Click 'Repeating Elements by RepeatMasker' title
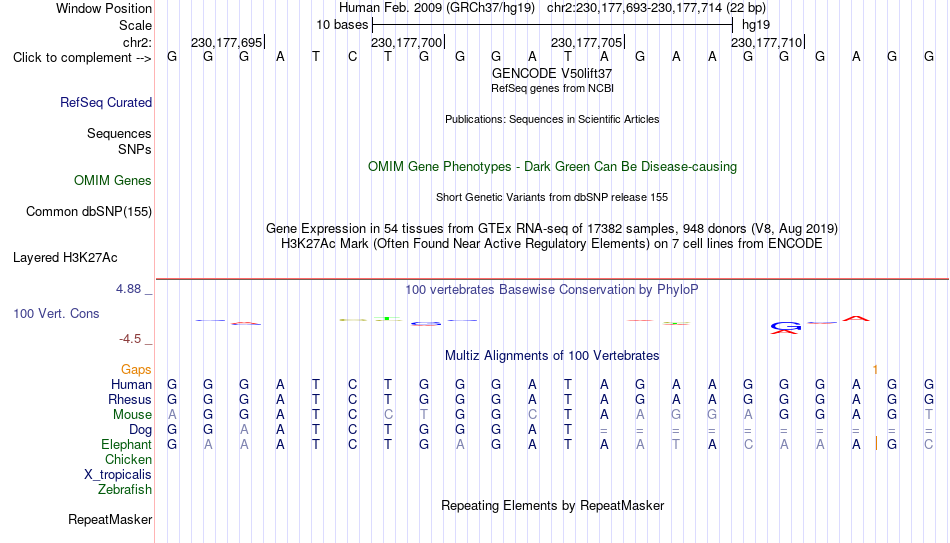The image size is (950, 543). tap(552, 505)
